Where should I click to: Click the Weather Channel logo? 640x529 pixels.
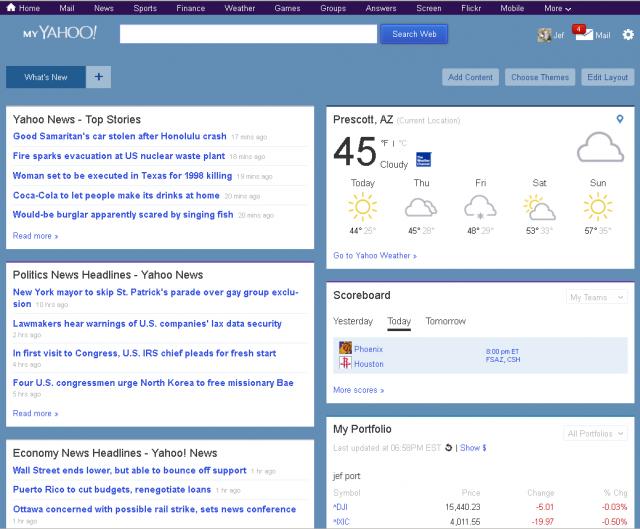coord(423,158)
